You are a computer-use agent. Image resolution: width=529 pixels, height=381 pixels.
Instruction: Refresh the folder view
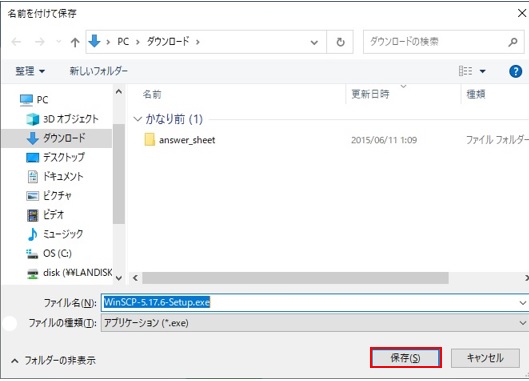[x=340, y=42]
